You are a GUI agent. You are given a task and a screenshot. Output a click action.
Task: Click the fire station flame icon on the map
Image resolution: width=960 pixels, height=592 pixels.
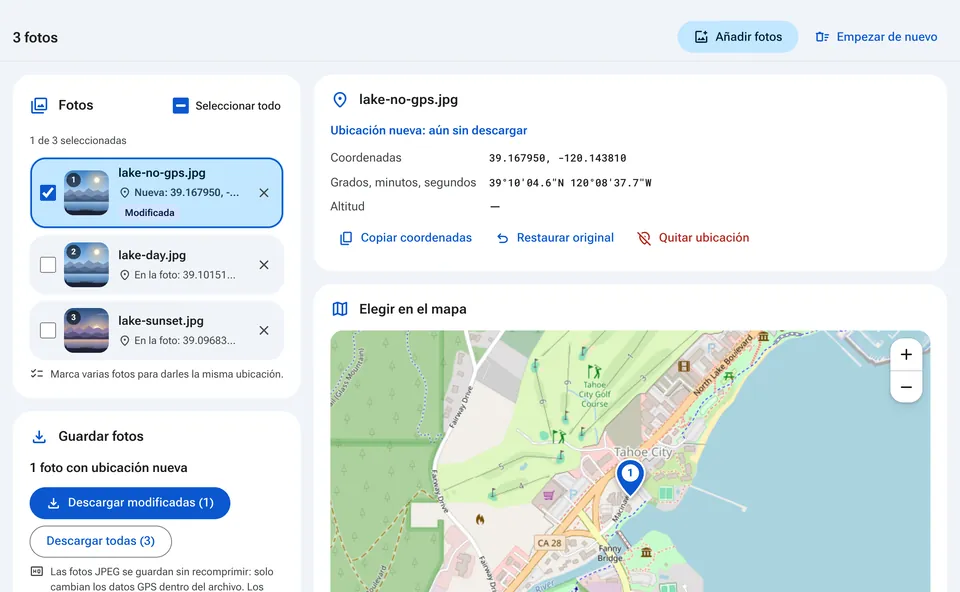(x=480, y=520)
